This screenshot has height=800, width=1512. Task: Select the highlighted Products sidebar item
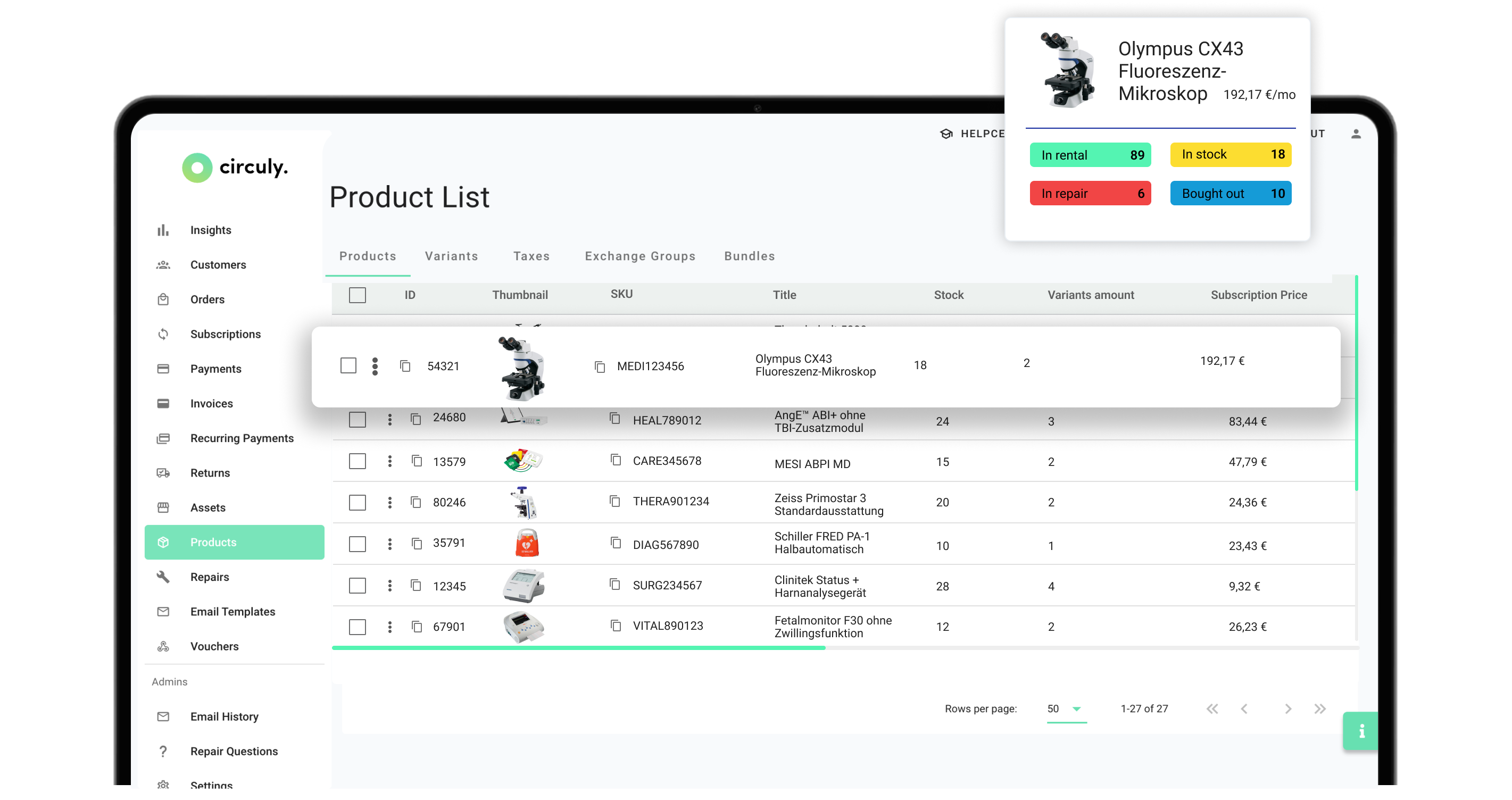coord(234,541)
